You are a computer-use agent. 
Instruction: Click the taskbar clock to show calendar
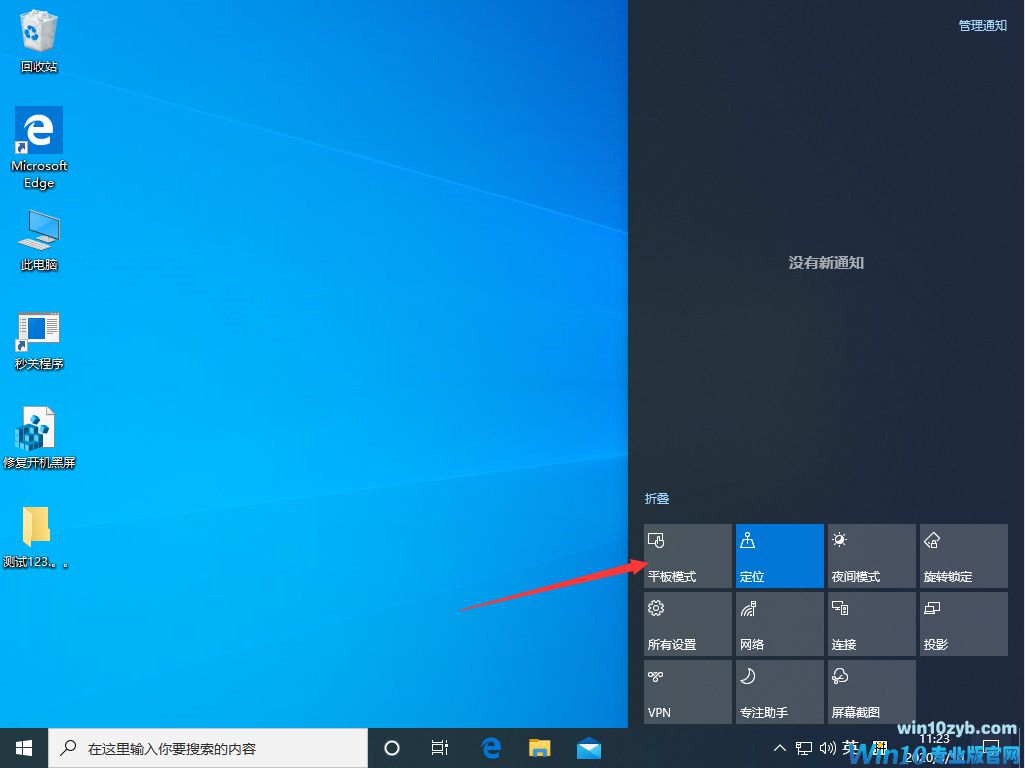point(935,747)
